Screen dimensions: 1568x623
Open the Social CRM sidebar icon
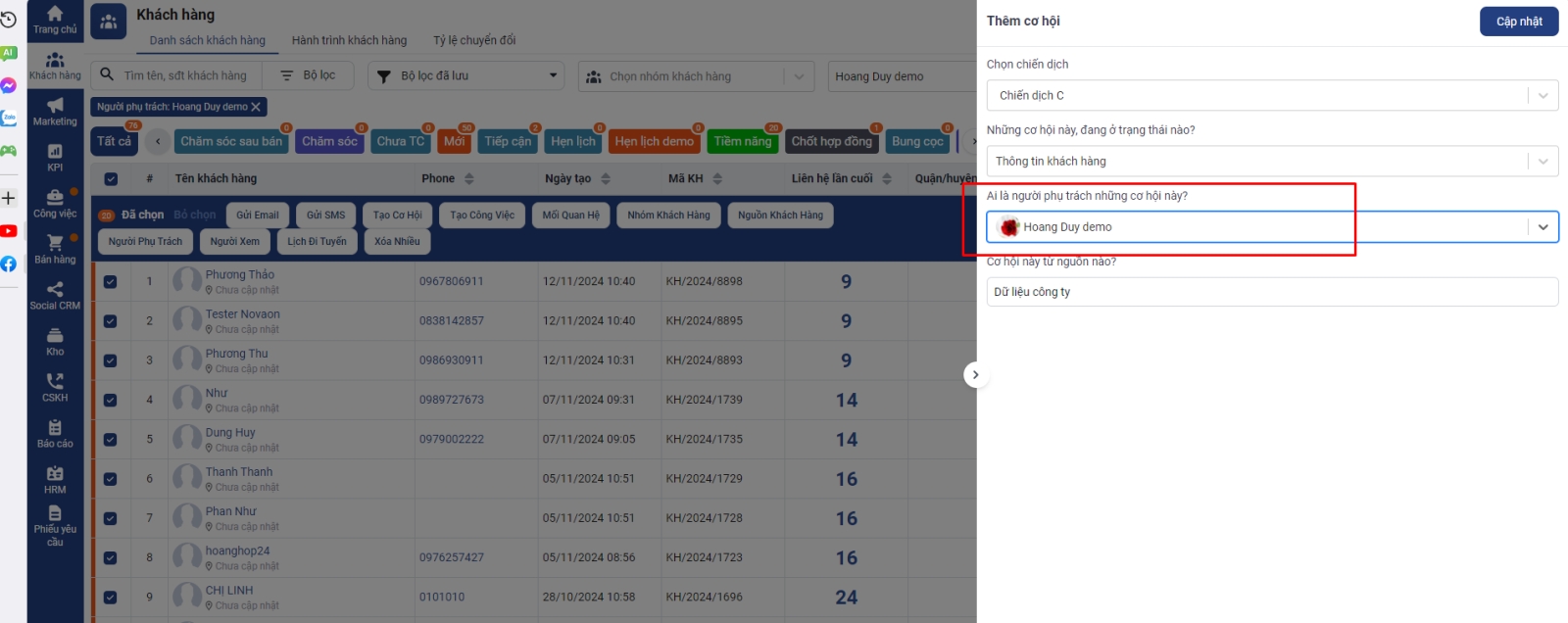(55, 295)
